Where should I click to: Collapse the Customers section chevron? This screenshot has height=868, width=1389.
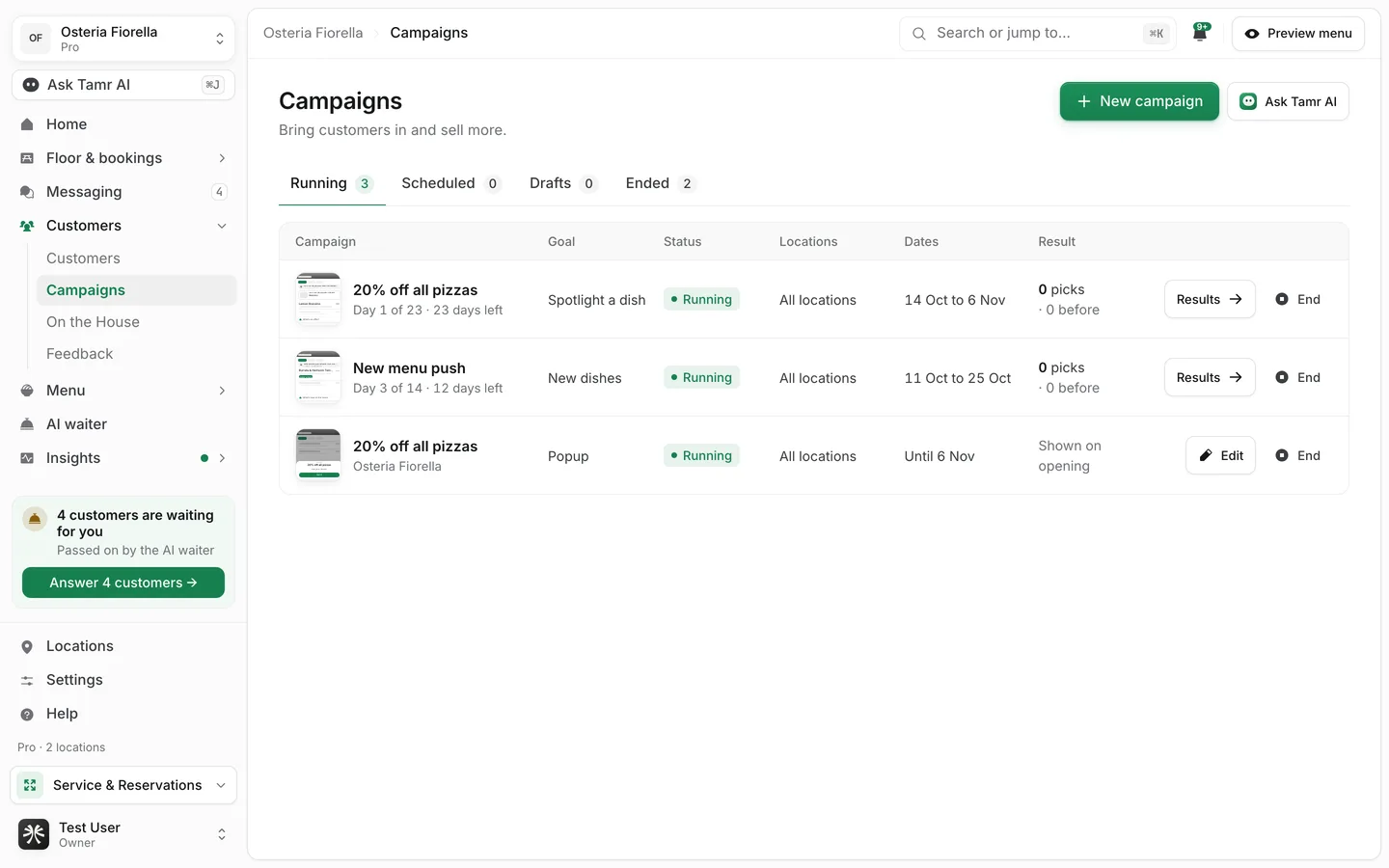point(222,226)
